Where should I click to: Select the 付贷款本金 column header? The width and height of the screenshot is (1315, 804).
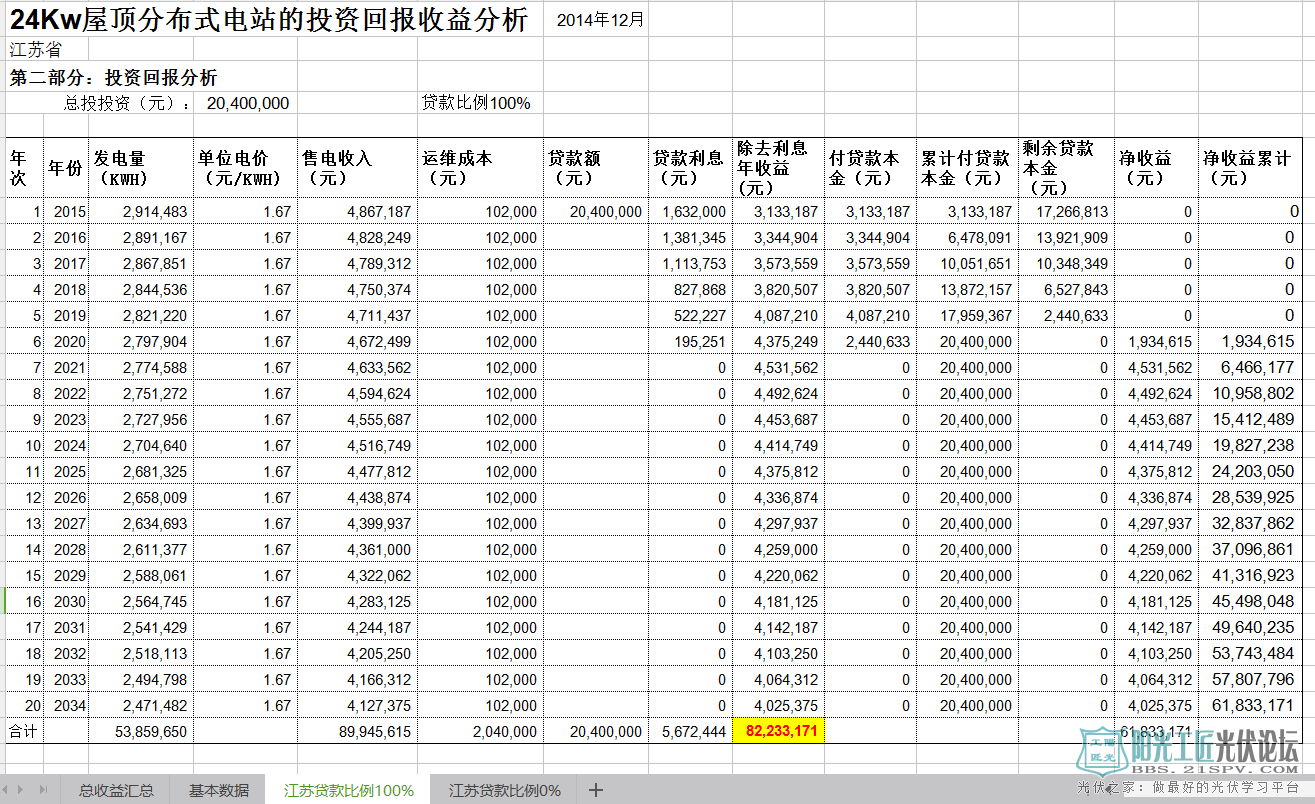point(869,167)
